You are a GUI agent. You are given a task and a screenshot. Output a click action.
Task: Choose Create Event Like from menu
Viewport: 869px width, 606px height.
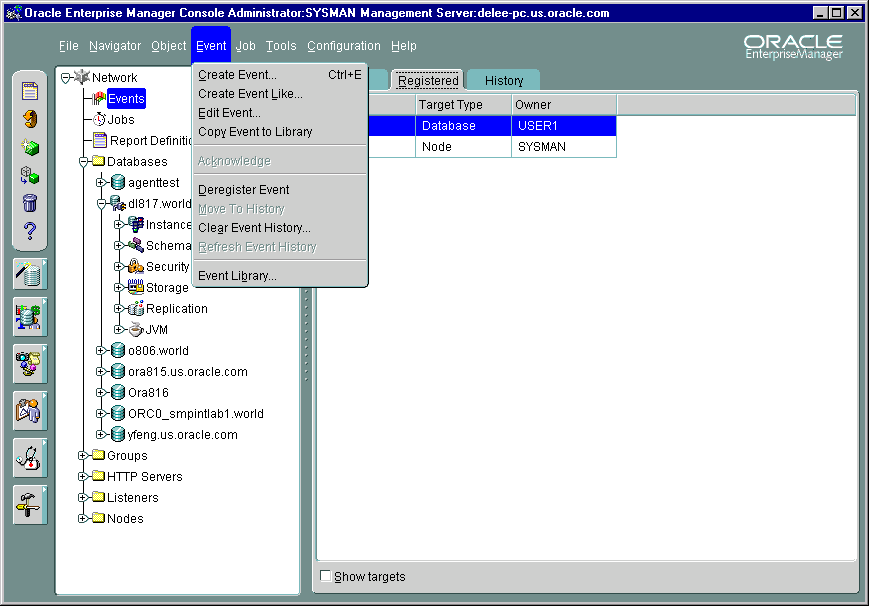coord(250,94)
